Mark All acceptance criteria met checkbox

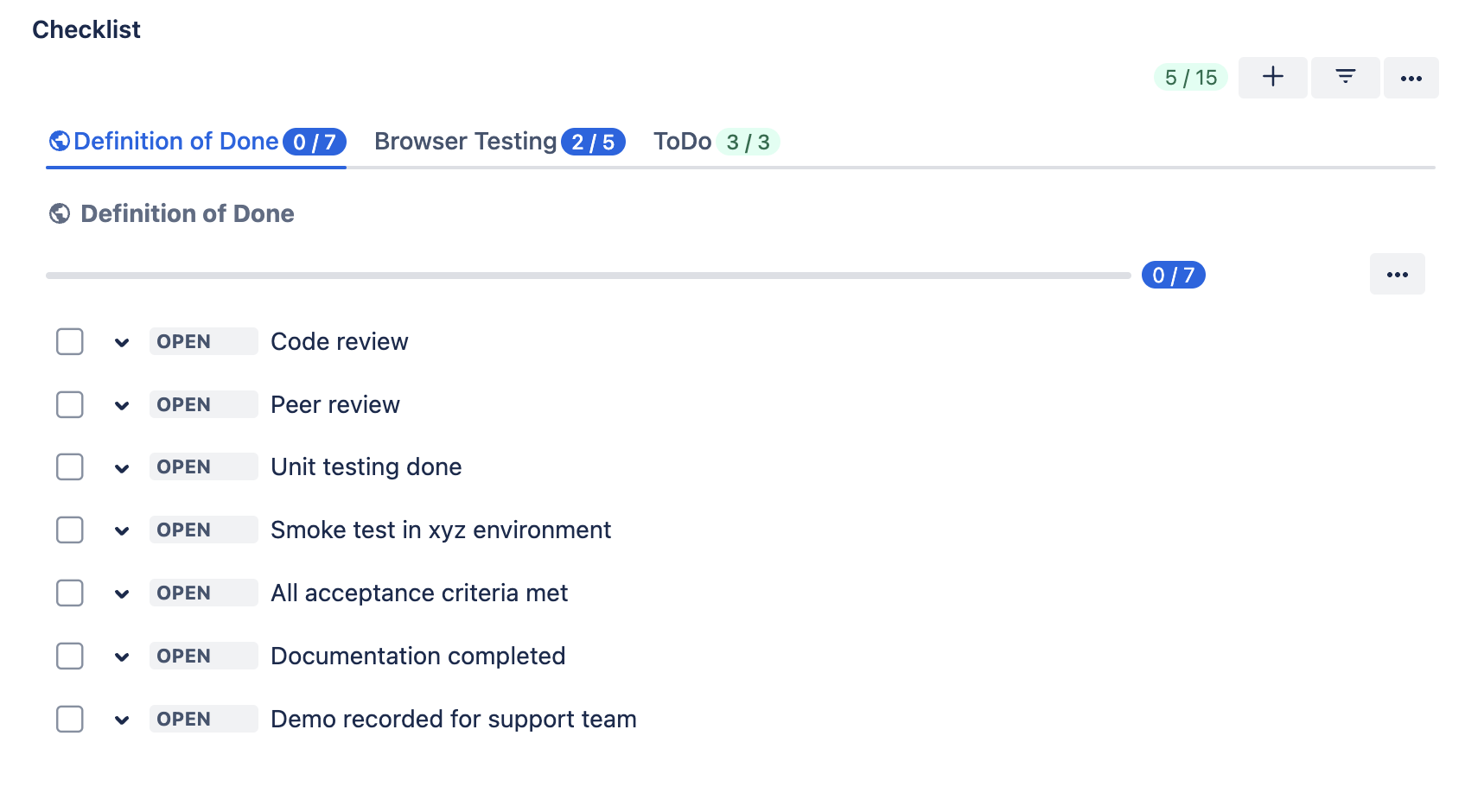coord(70,593)
